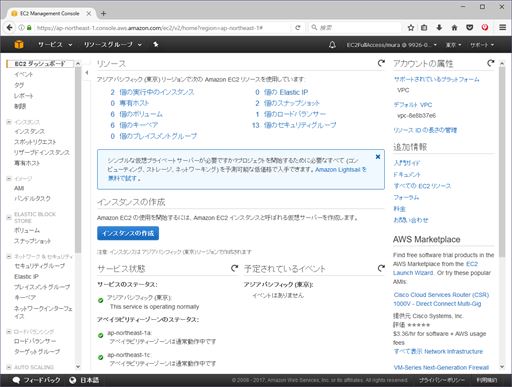Open the リソースグループ dropdown menu
This screenshot has width=512, height=387.
coord(113,44)
